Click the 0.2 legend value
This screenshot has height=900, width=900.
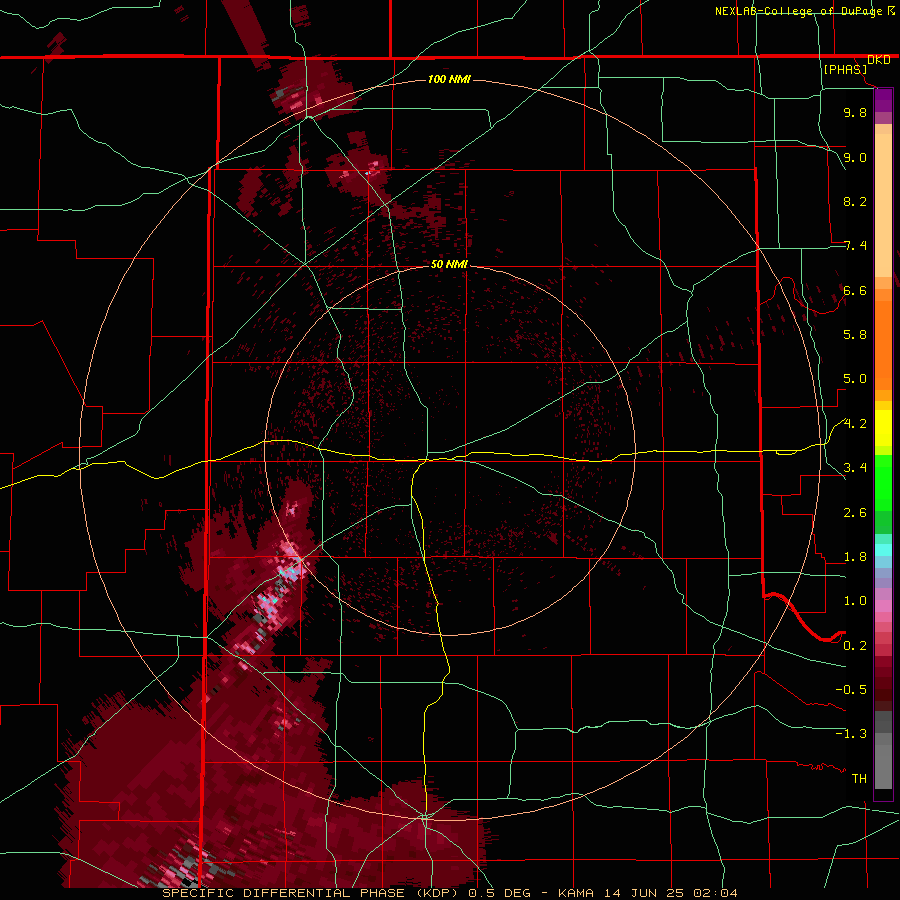pyautogui.click(x=855, y=646)
